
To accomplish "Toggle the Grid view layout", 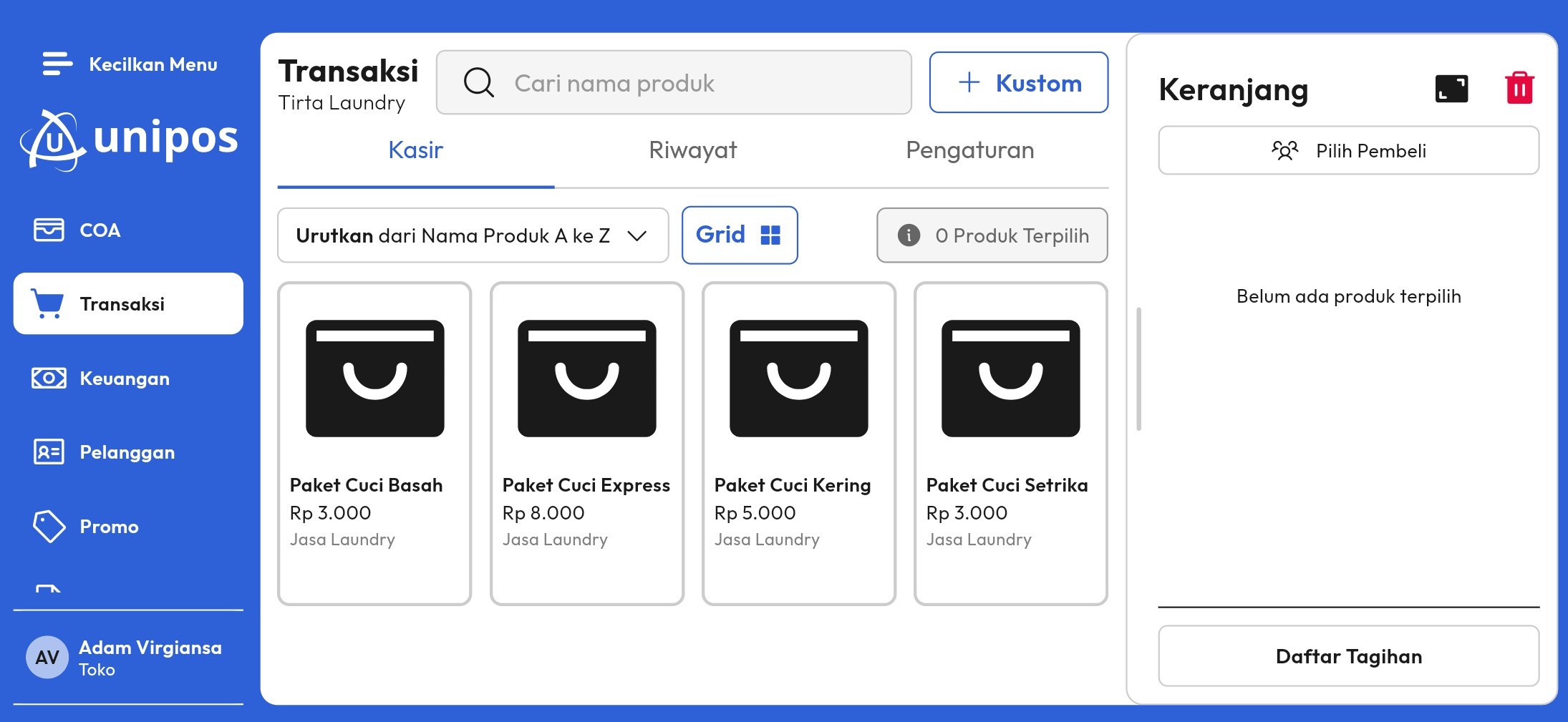I will click(x=740, y=235).
